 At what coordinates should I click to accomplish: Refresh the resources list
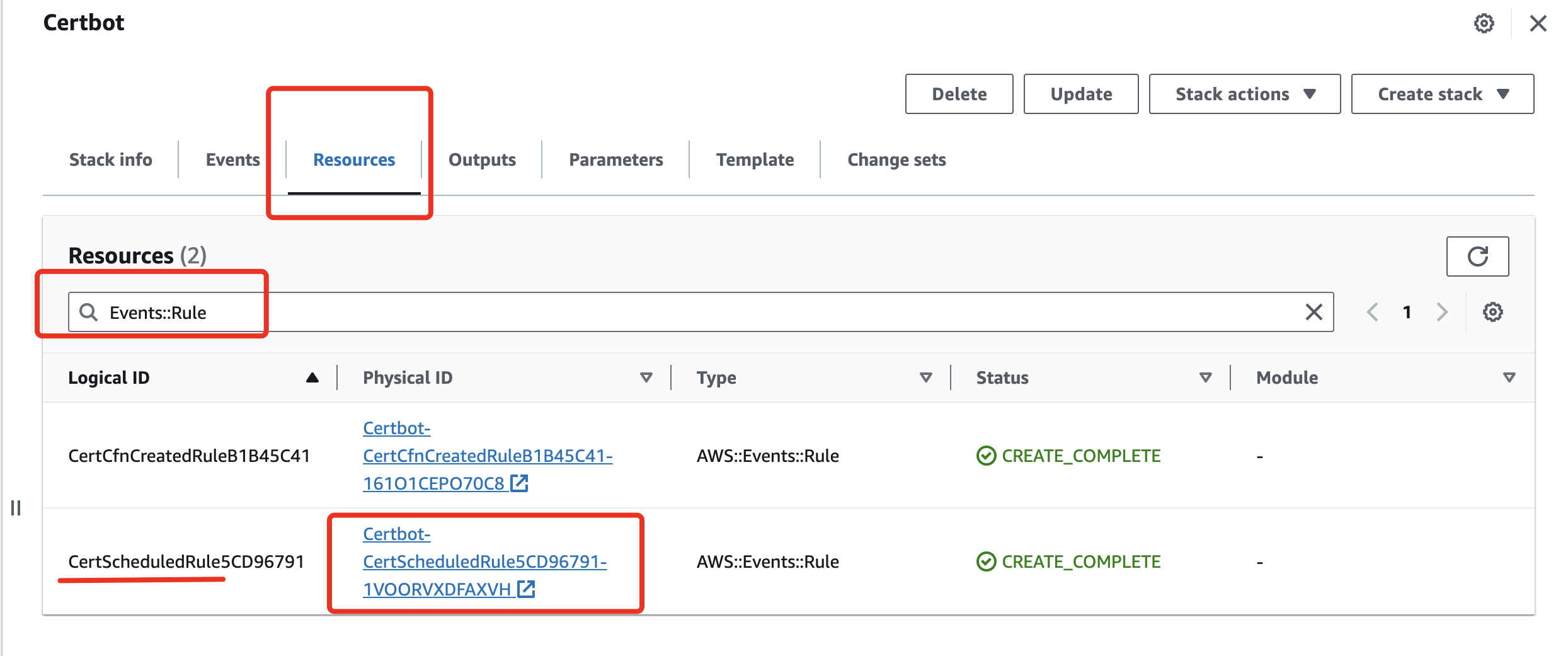[x=1477, y=256]
